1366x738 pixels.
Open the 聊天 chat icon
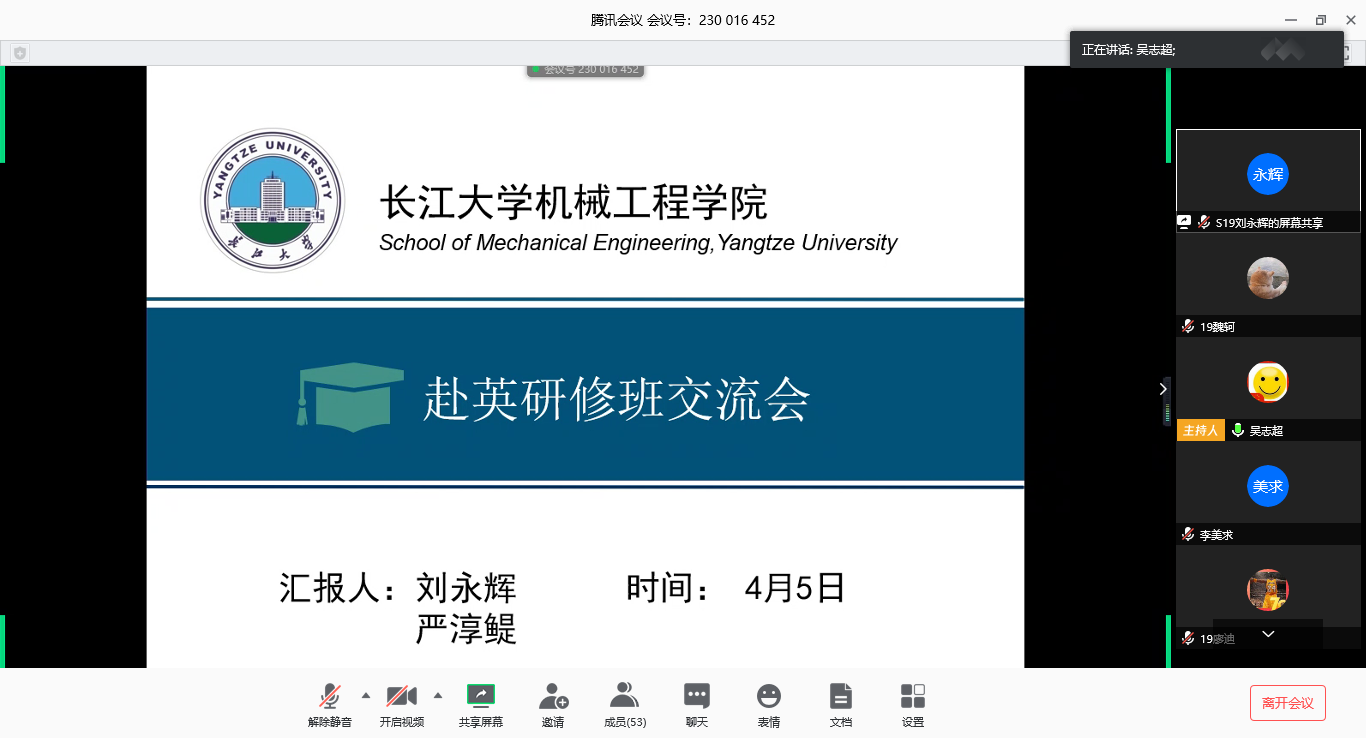tap(697, 696)
